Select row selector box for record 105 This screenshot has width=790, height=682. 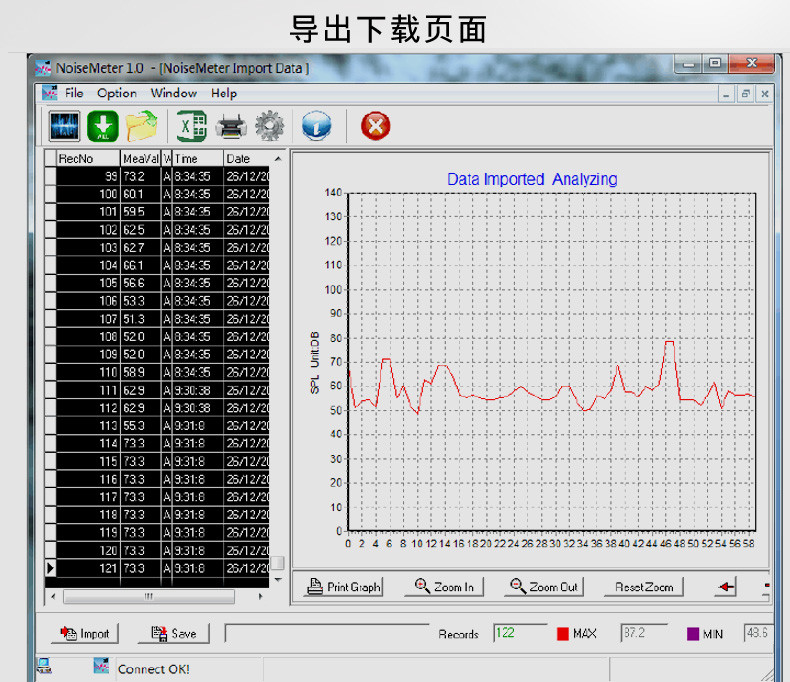(x=50, y=283)
